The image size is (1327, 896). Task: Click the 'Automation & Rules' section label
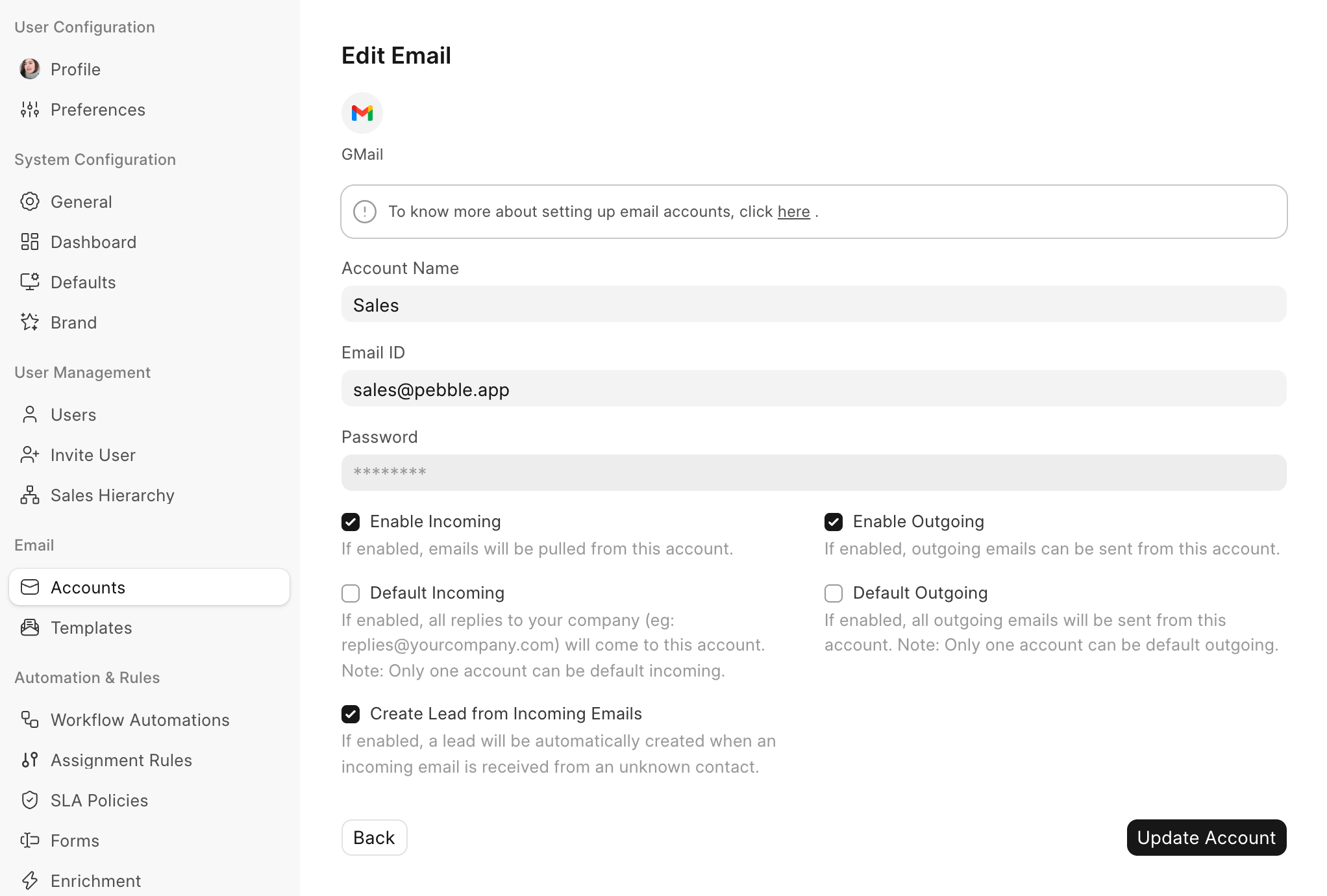pyautogui.click(x=87, y=678)
